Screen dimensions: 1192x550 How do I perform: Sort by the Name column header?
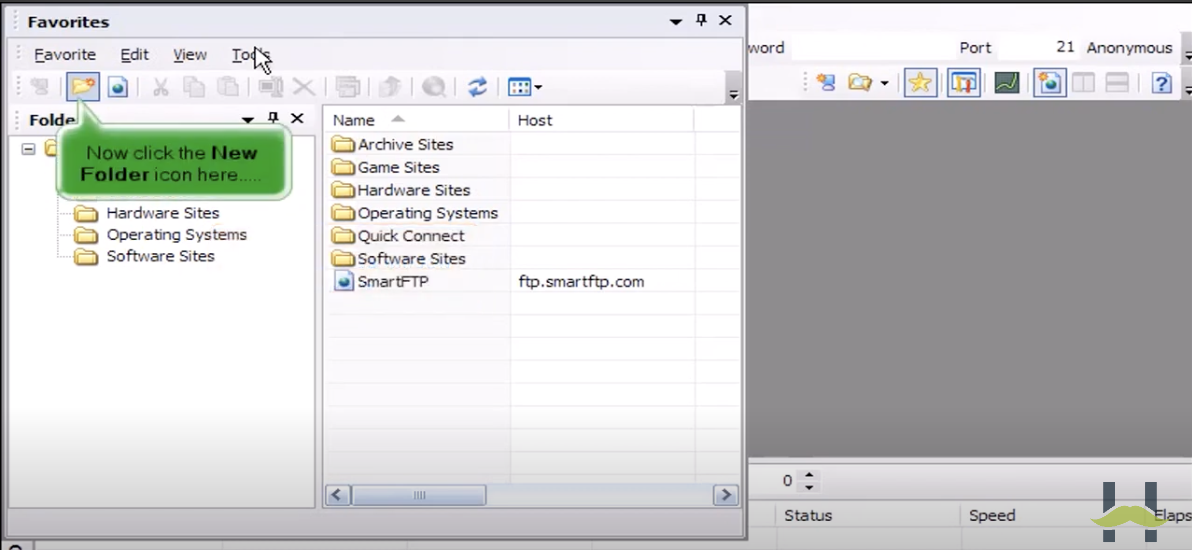(x=416, y=120)
